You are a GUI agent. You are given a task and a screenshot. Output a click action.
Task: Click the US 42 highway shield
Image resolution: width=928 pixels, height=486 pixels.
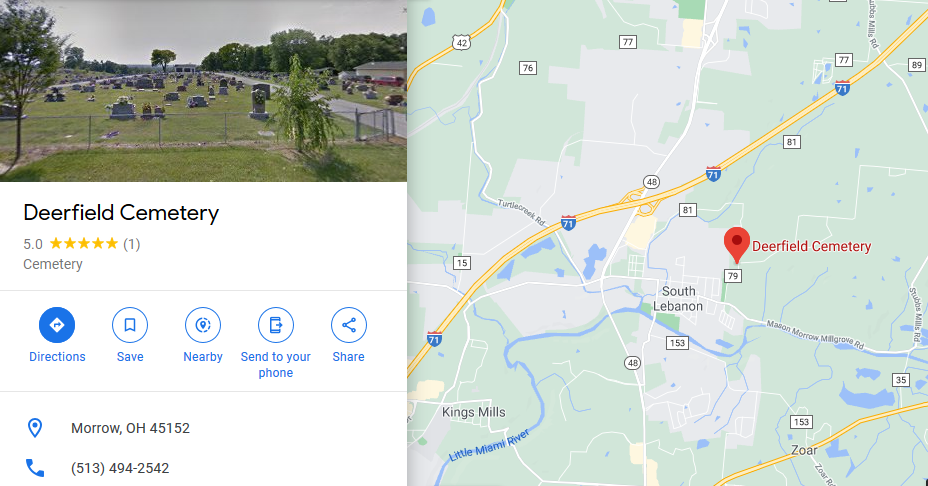pos(462,43)
